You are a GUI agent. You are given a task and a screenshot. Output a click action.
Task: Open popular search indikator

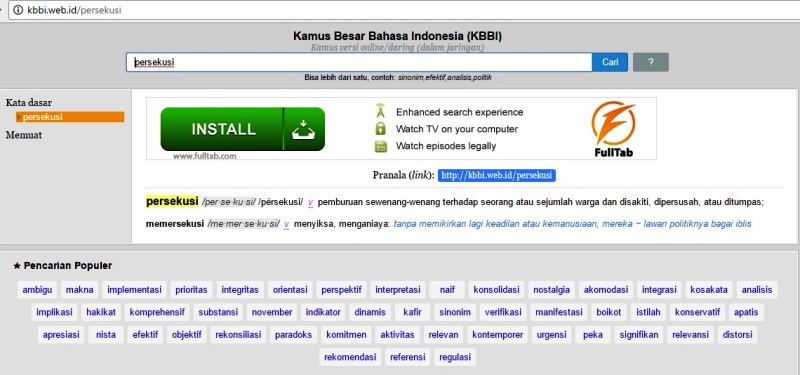(323, 312)
